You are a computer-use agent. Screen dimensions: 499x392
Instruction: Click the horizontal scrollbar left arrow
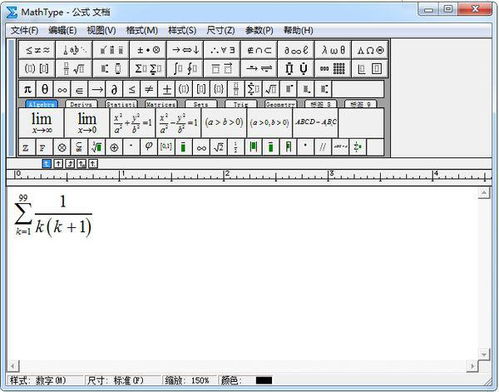pyautogui.click(x=13, y=366)
